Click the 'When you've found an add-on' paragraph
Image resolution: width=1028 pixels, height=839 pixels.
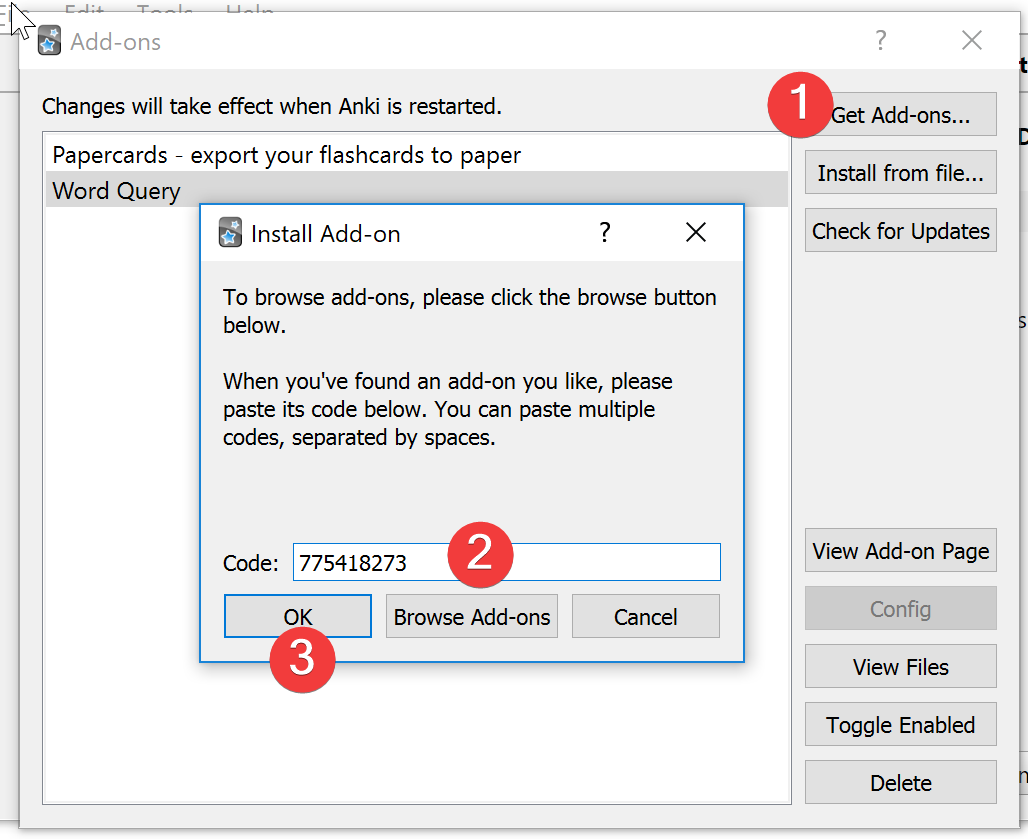point(448,409)
